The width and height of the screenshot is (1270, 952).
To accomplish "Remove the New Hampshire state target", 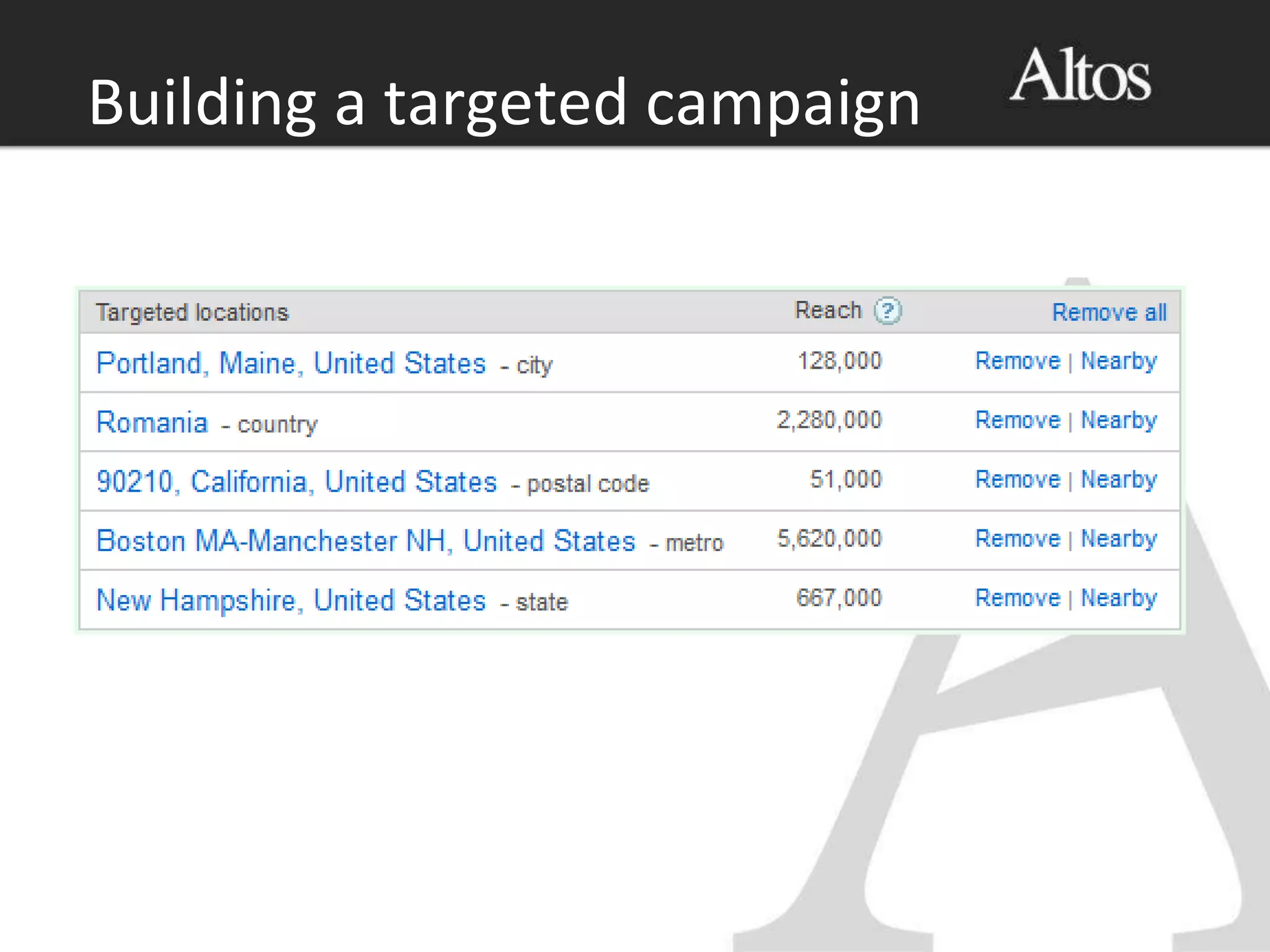I will tap(1018, 598).
